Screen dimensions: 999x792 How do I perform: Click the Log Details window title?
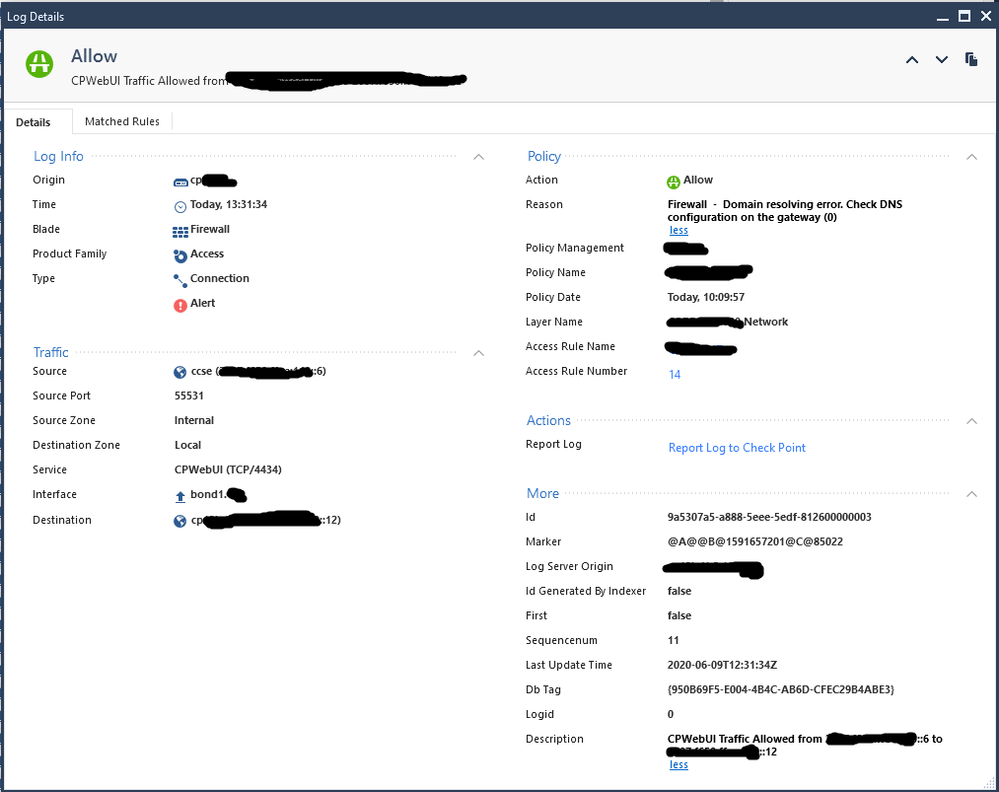pos(36,17)
